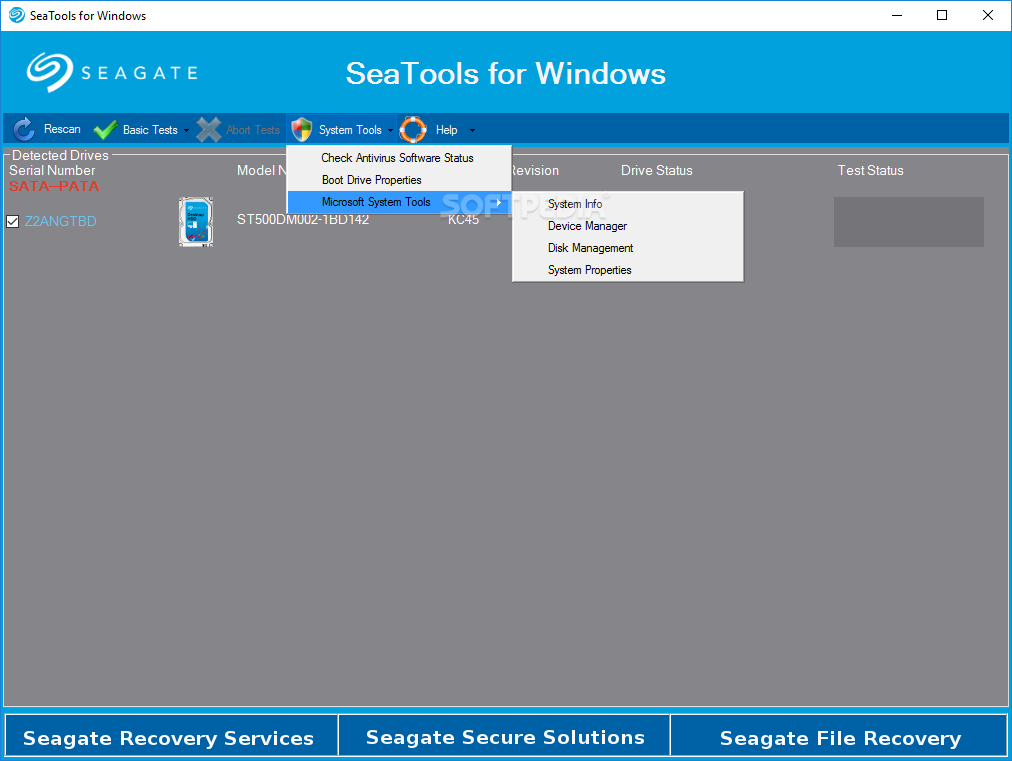Click the hard drive image for Z2ANGTBD
The image size is (1012, 761).
coord(196,221)
